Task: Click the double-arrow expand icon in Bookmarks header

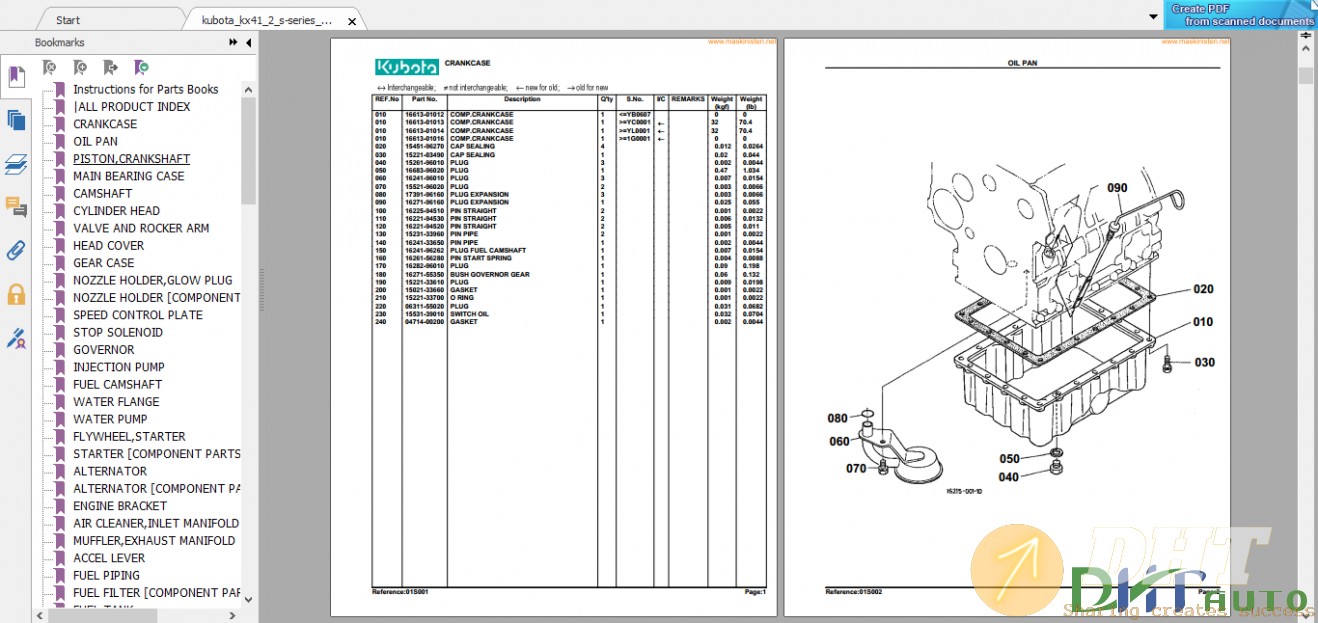Action: [x=234, y=42]
